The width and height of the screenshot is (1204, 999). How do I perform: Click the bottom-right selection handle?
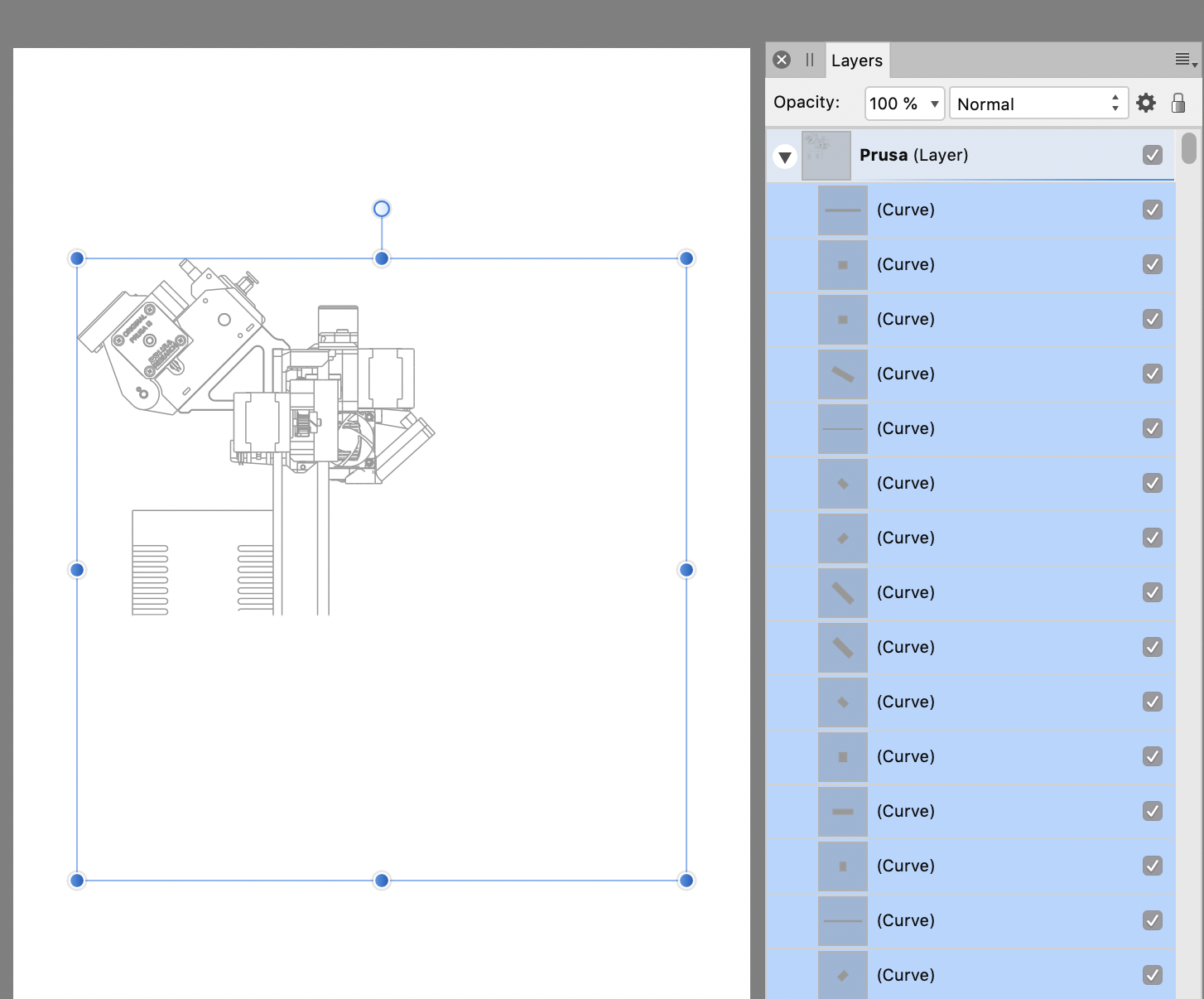[686, 881]
